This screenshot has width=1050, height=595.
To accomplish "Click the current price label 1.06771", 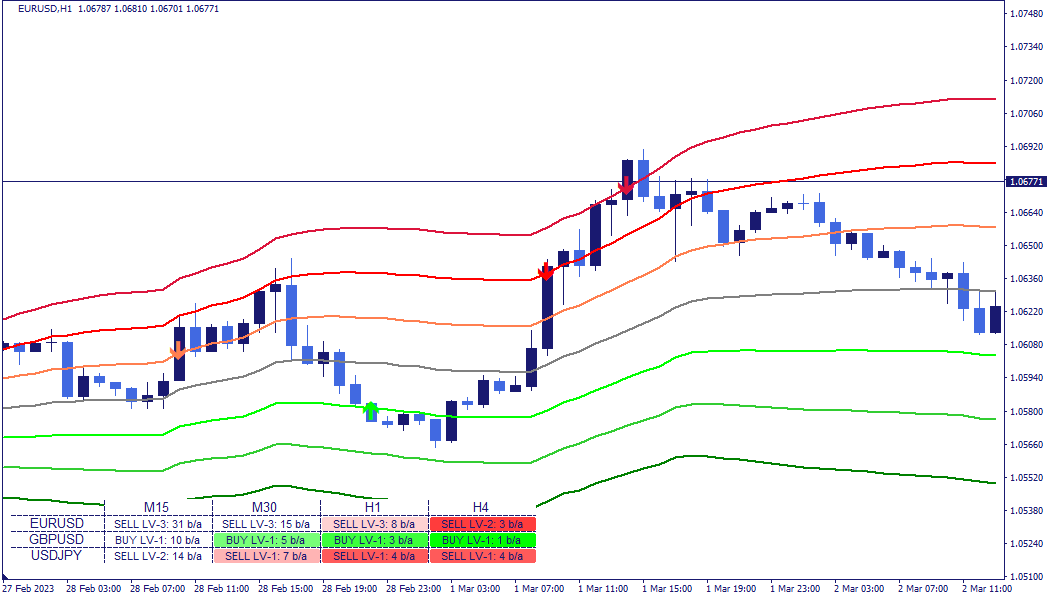I will click(x=1025, y=182).
